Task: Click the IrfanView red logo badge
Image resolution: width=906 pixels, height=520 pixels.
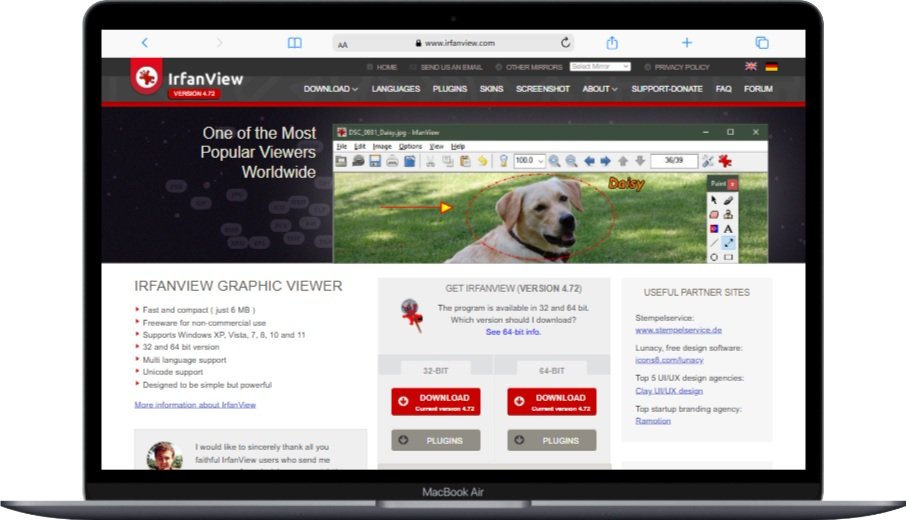Action: pyautogui.click(x=146, y=76)
